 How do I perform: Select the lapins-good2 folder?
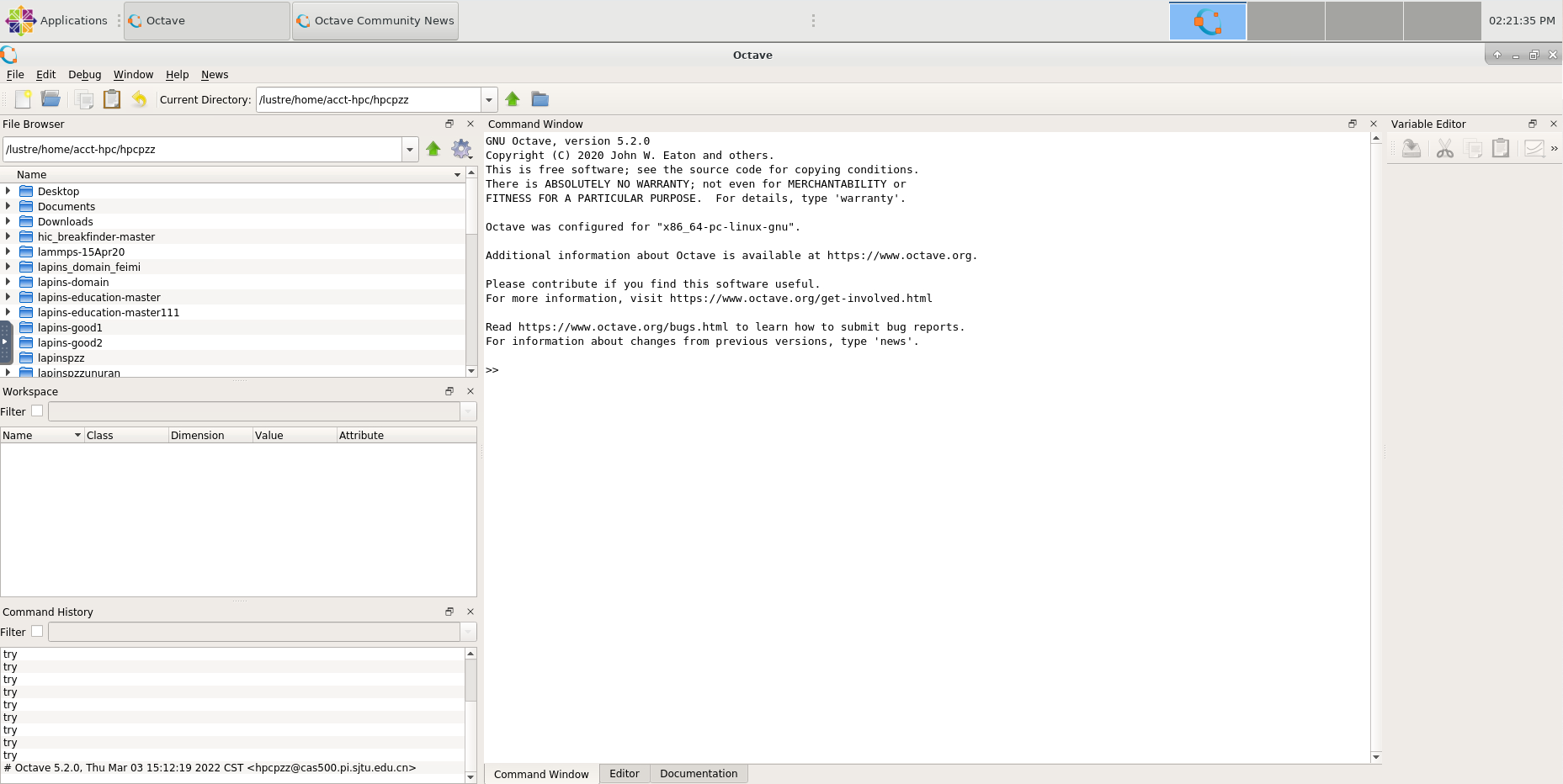[70, 342]
